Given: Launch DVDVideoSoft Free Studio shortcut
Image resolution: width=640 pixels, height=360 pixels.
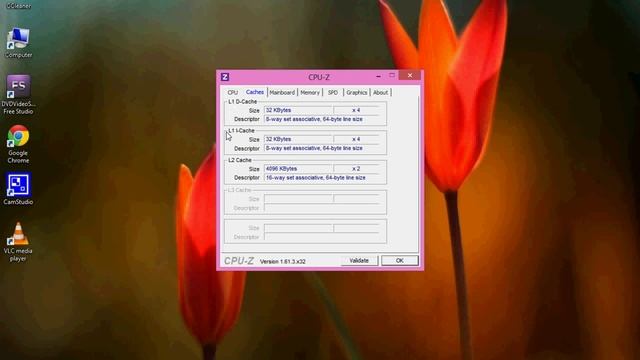Looking at the screenshot, I should point(18,95).
